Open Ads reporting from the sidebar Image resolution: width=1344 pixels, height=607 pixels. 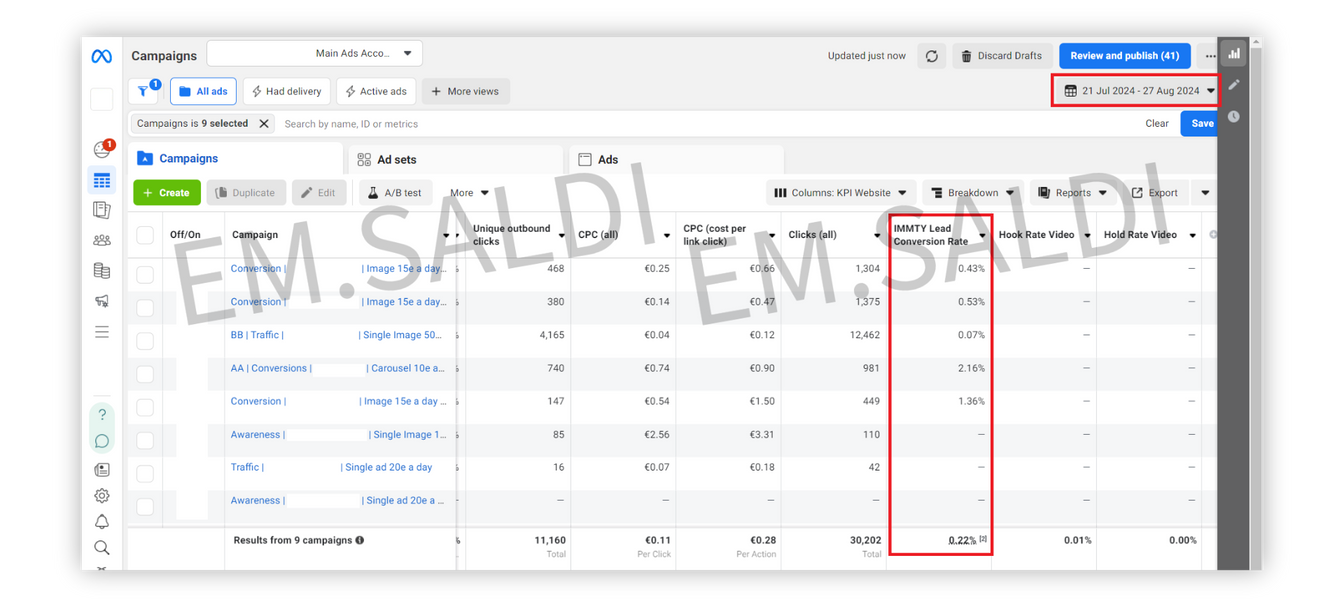click(x=102, y=210)
